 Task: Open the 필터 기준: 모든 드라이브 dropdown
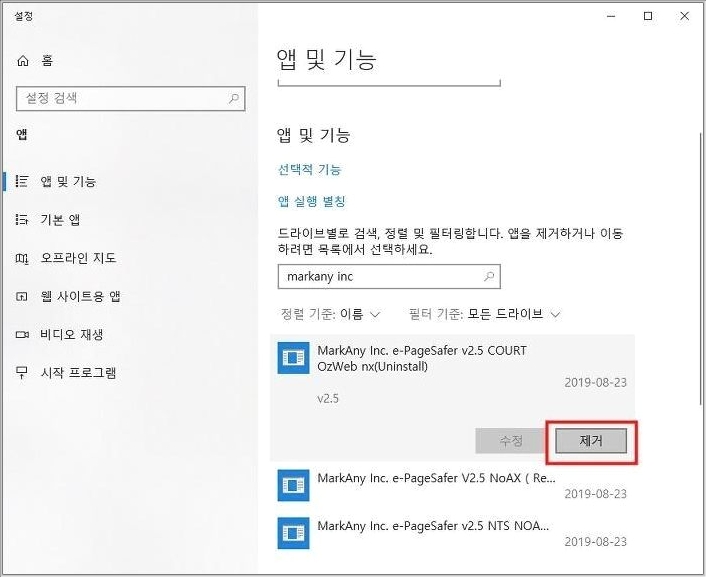pyautogui.click(x=484, y=314)
